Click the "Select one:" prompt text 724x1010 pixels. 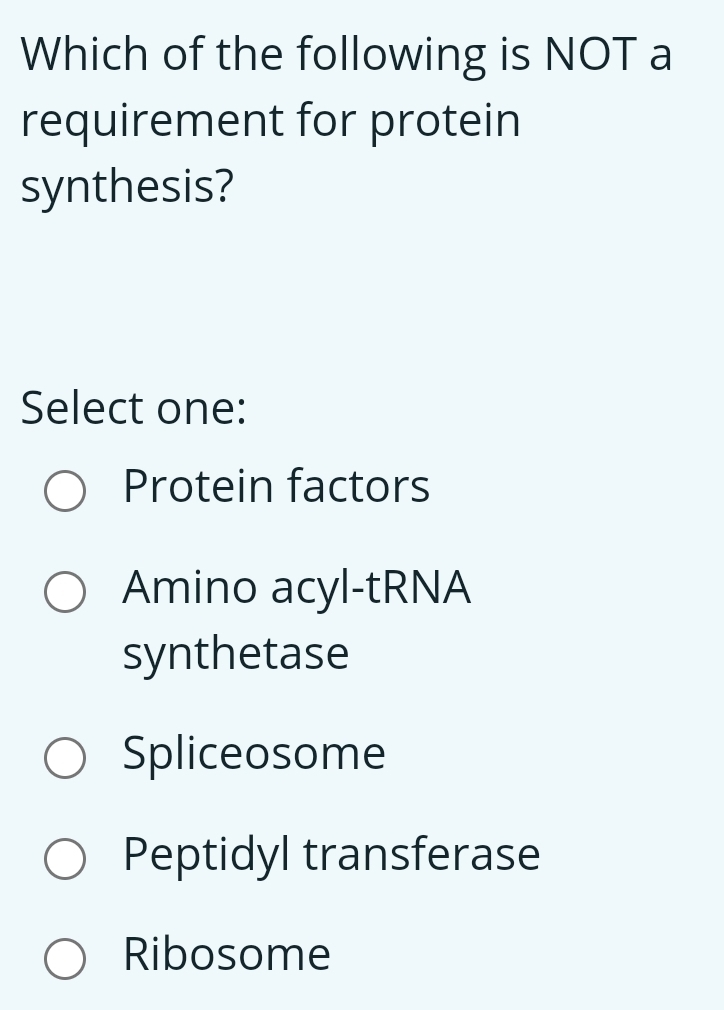coord(134,408)
